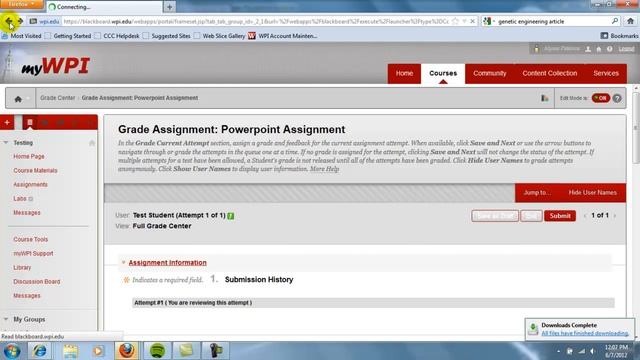Open Spotify from the taskbar
The height and width of the screenshot is (360, 640).
(x=157, y=351)
